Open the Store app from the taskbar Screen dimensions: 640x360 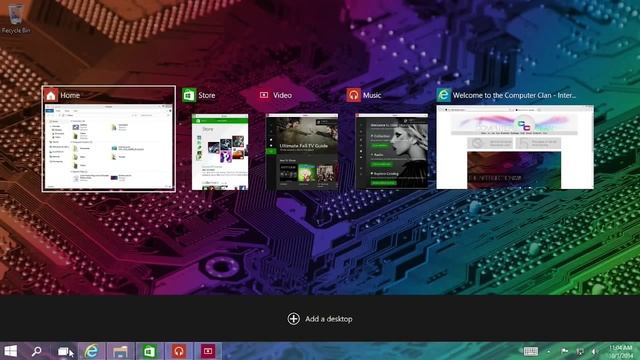pos(149,351)
